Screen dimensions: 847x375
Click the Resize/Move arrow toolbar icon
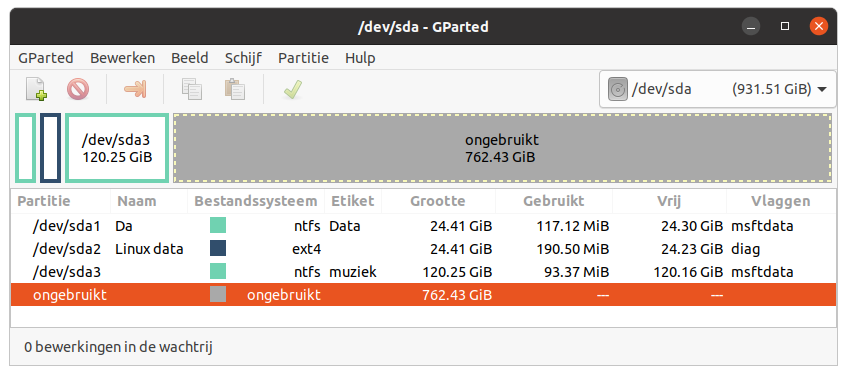coord(135,89)
